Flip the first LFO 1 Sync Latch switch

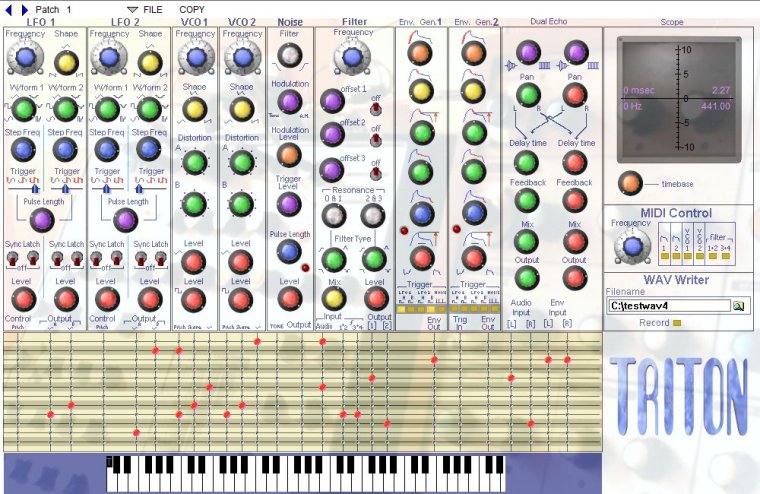(12, 258)
